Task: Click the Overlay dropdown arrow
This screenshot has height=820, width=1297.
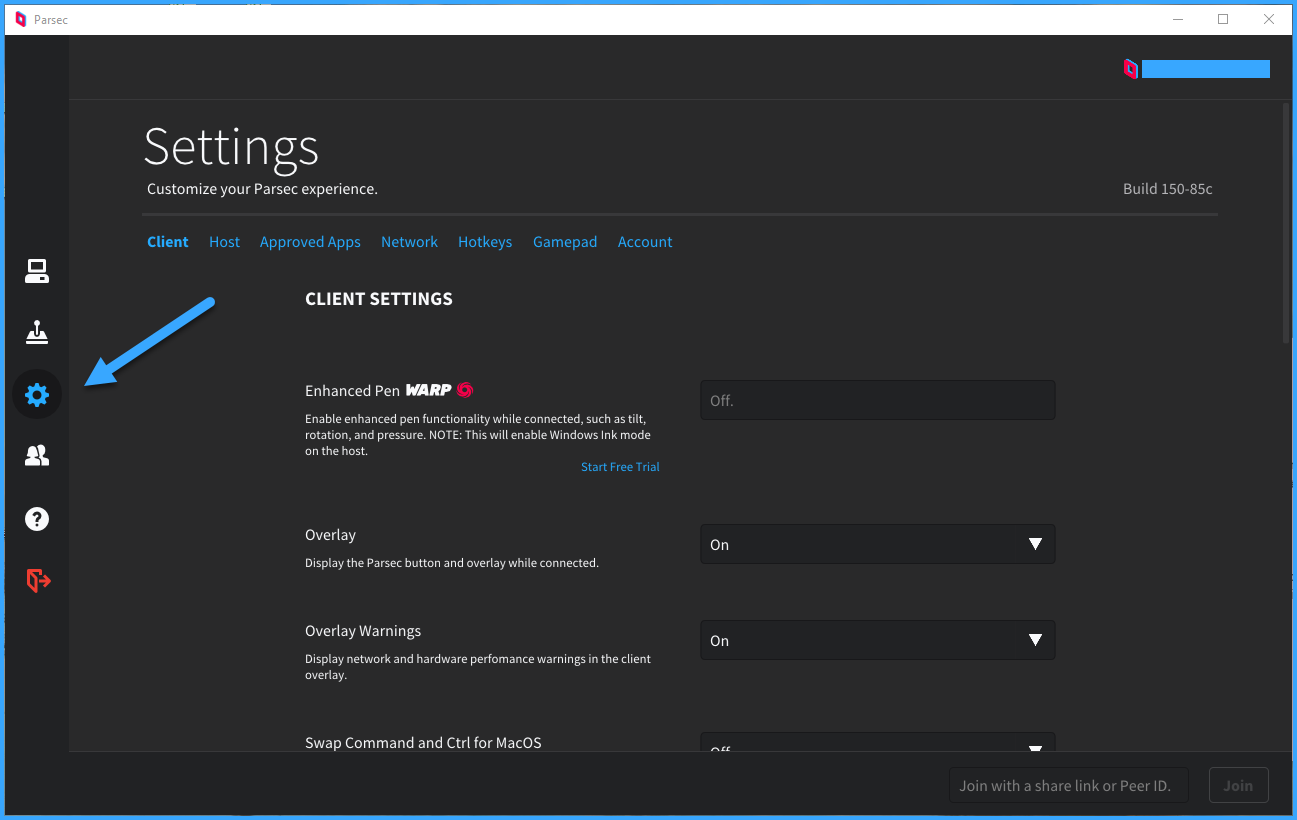Action: [1035, 544]
